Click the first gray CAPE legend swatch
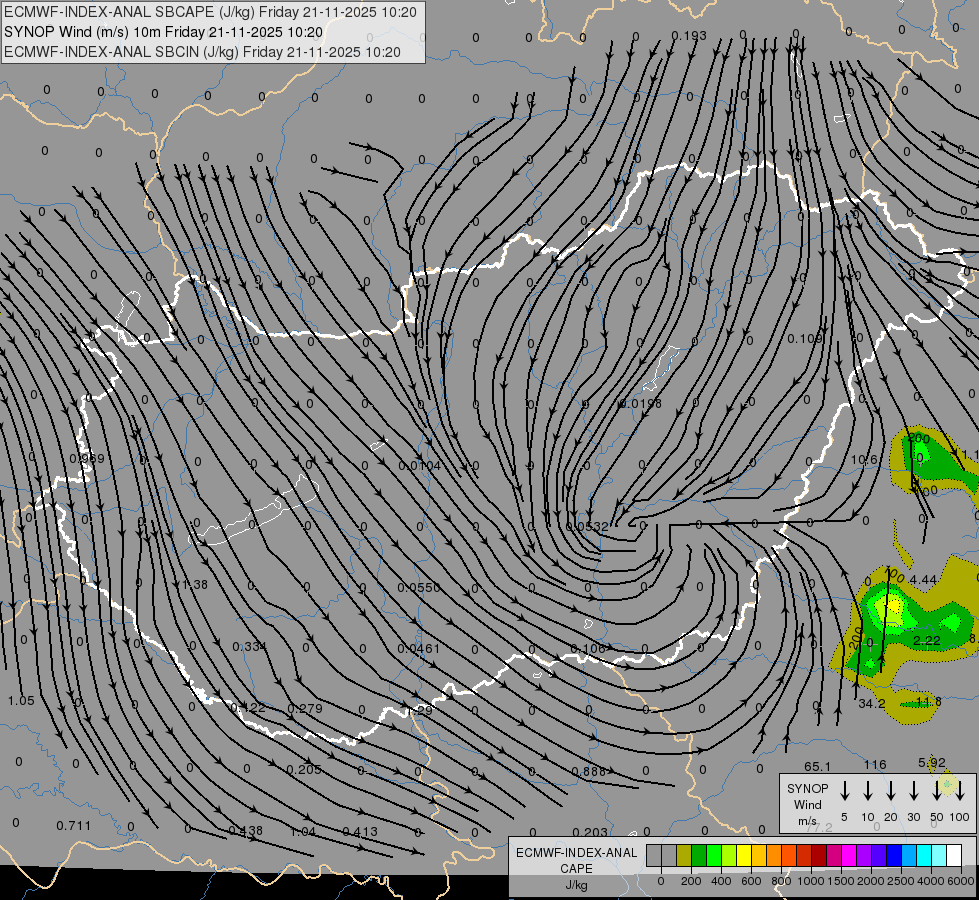The width and height of the screenshot is (979, 900). tap(654, 855)
